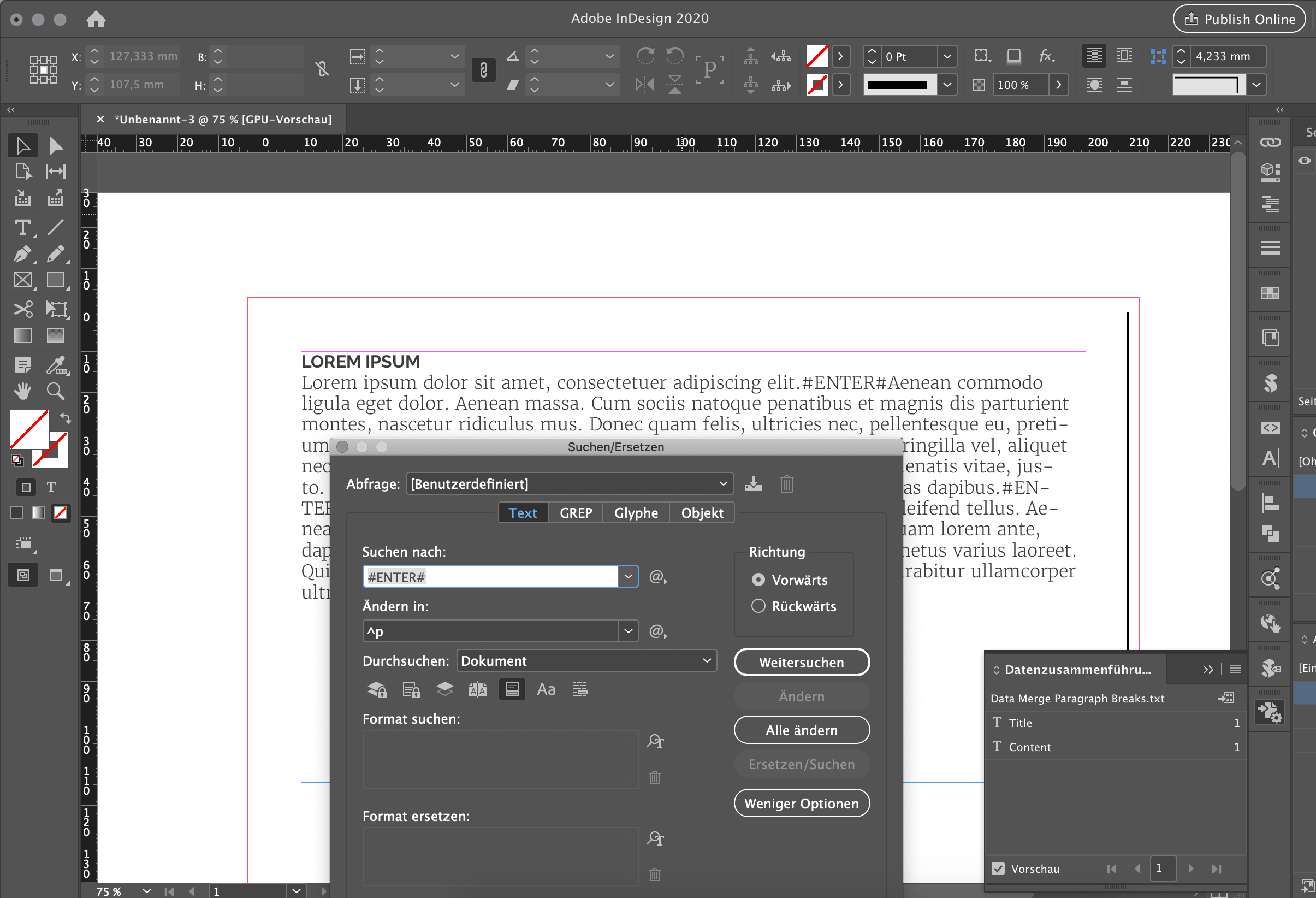Activate the Zoom tool magnifier
This screenshot has height=898, width=1316.
pyautogui.click(x=56, y=391)
